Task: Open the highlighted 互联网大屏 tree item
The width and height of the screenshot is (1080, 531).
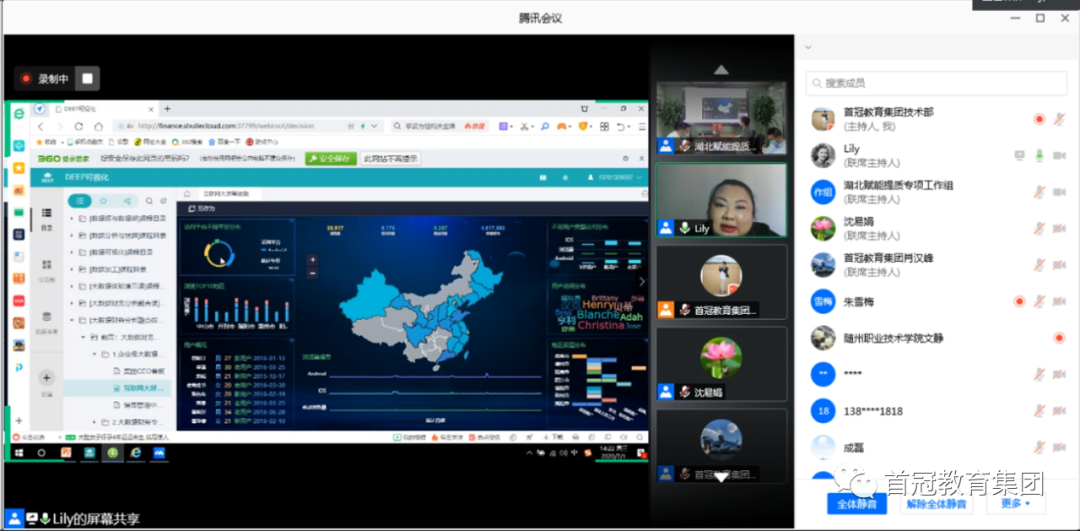Action: tap(117, 388)
